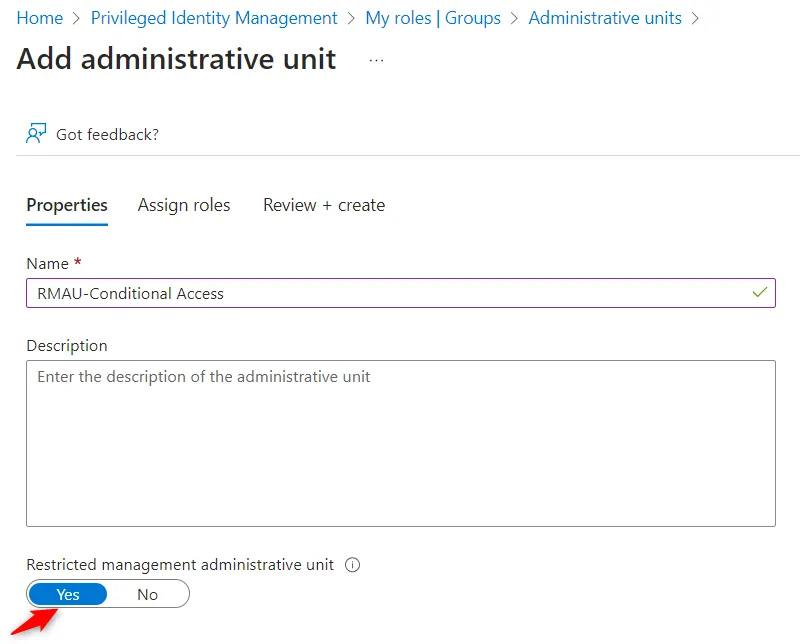Open the ellipsis more options menu
The image size is (800, 644).
376,60
